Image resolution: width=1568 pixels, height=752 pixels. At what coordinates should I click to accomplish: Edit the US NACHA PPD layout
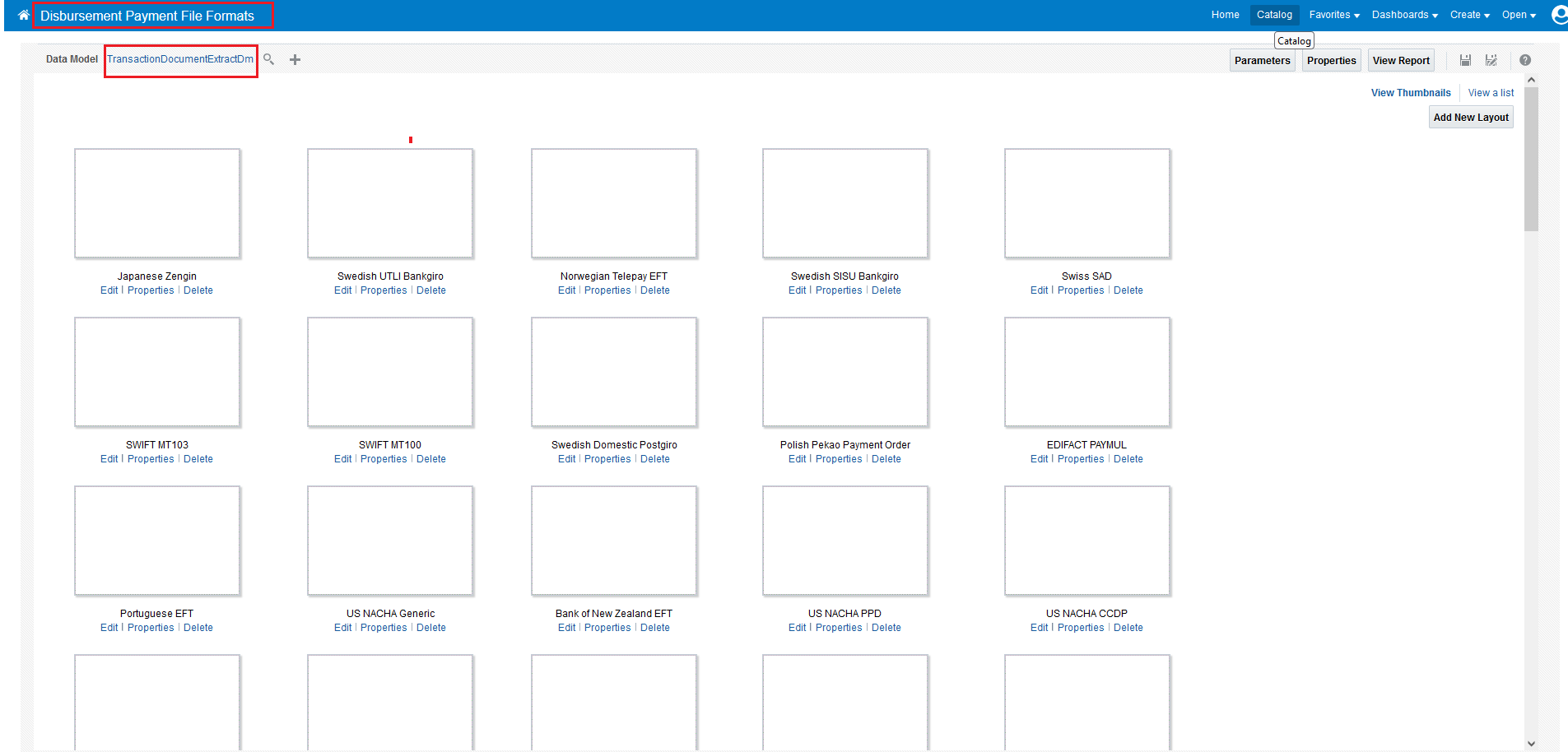797,628
